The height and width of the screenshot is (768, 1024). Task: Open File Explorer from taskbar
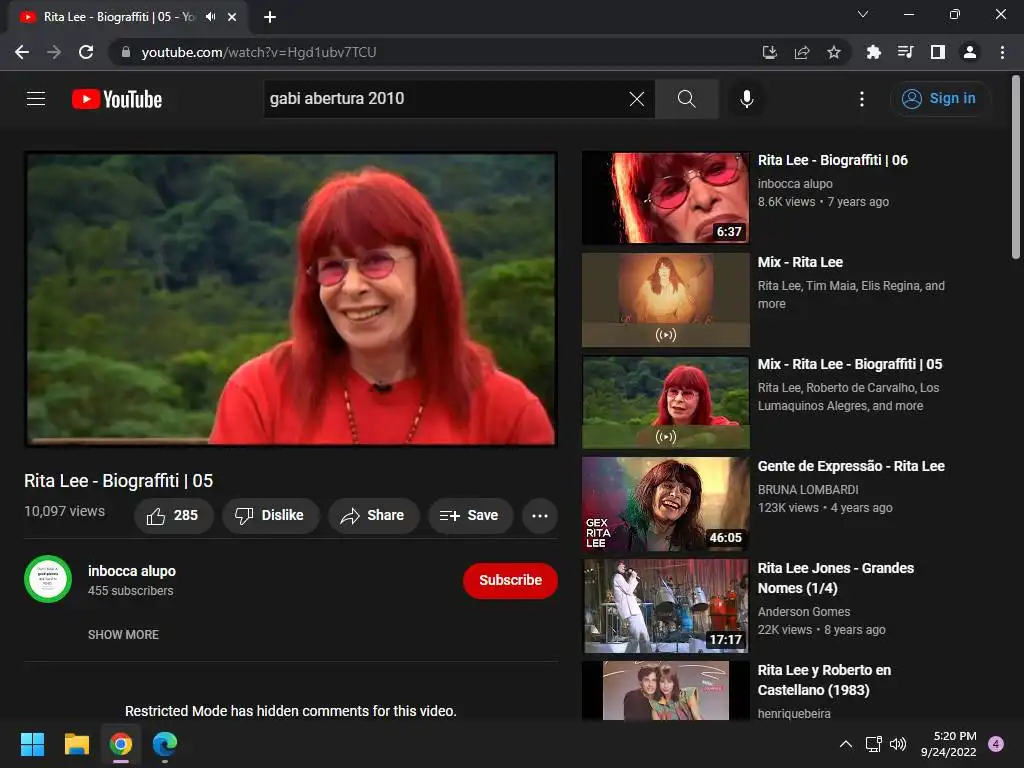[x=76, y=744]
